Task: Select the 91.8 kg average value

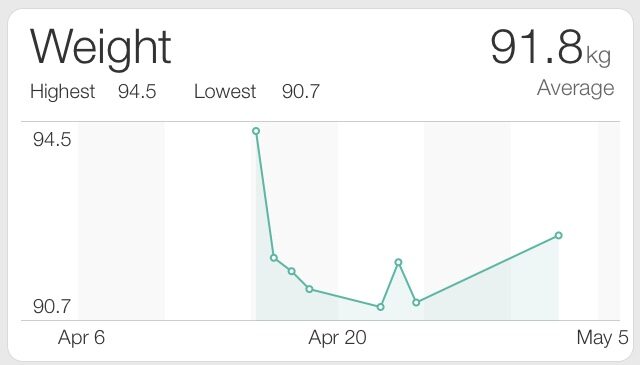Action: pos(551,47)
